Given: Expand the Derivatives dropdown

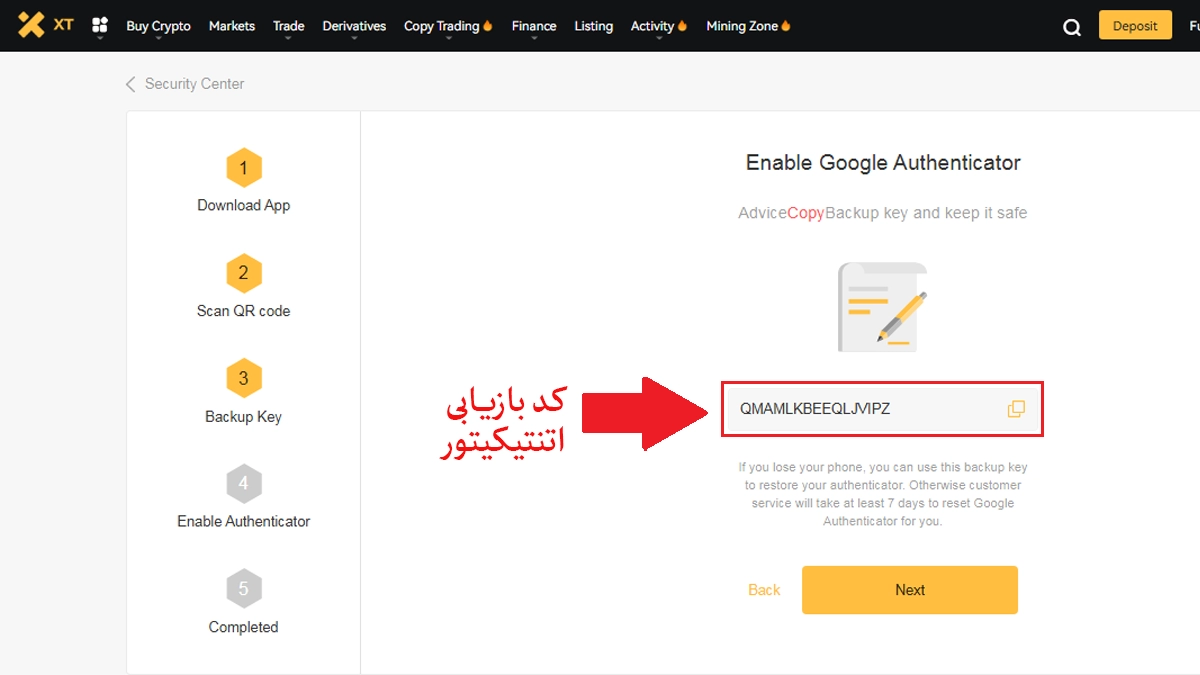Looking at the screenshot, I should pos(354,26).
